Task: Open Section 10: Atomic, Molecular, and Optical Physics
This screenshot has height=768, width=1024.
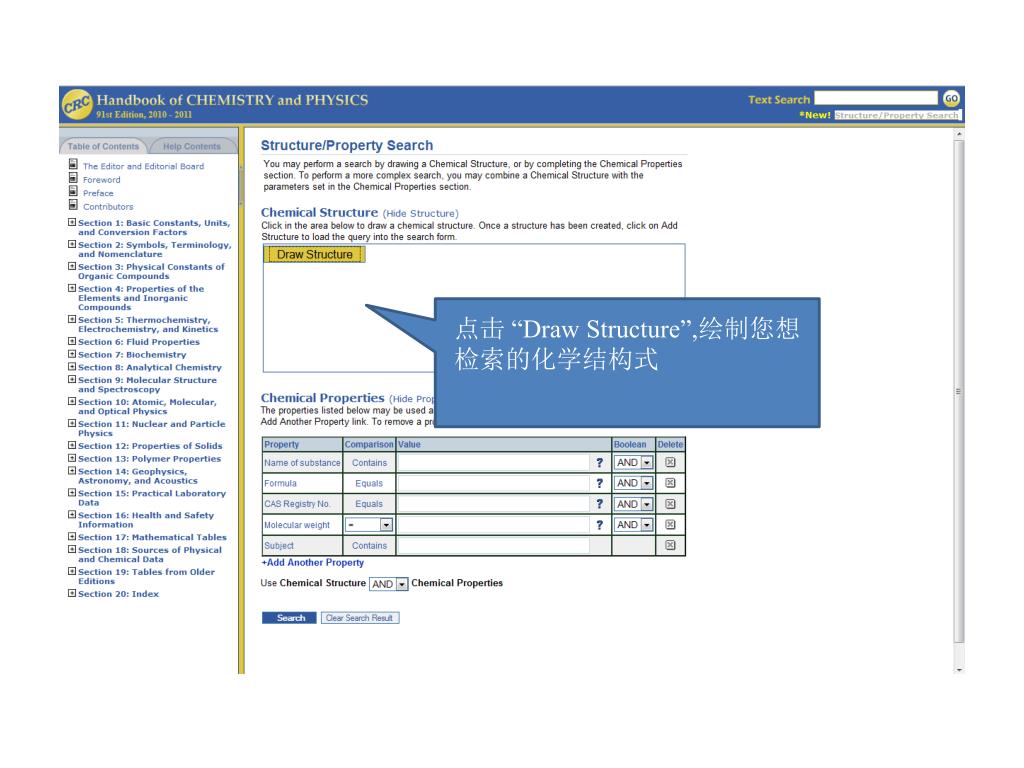Action: pyautogui.click(x=147, y=406)
